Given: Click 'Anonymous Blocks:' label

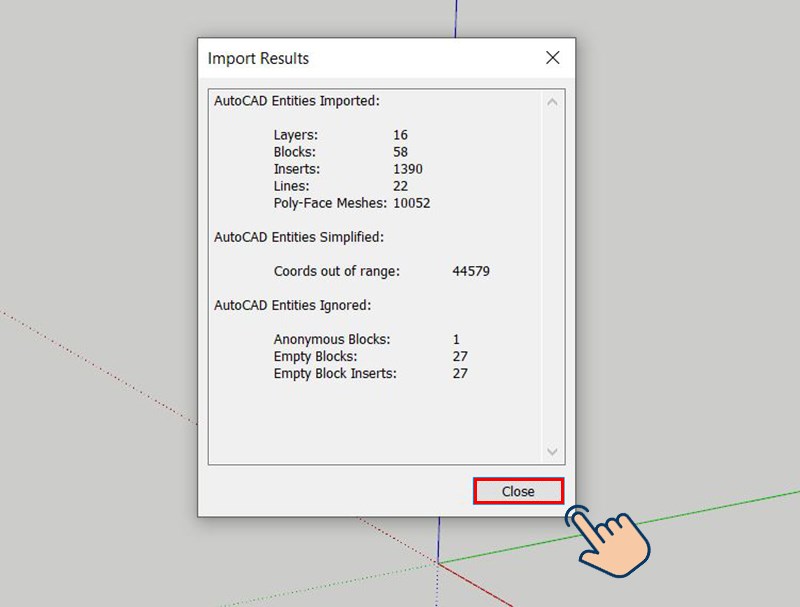Looking at the screenshot, I should [332, 339].
